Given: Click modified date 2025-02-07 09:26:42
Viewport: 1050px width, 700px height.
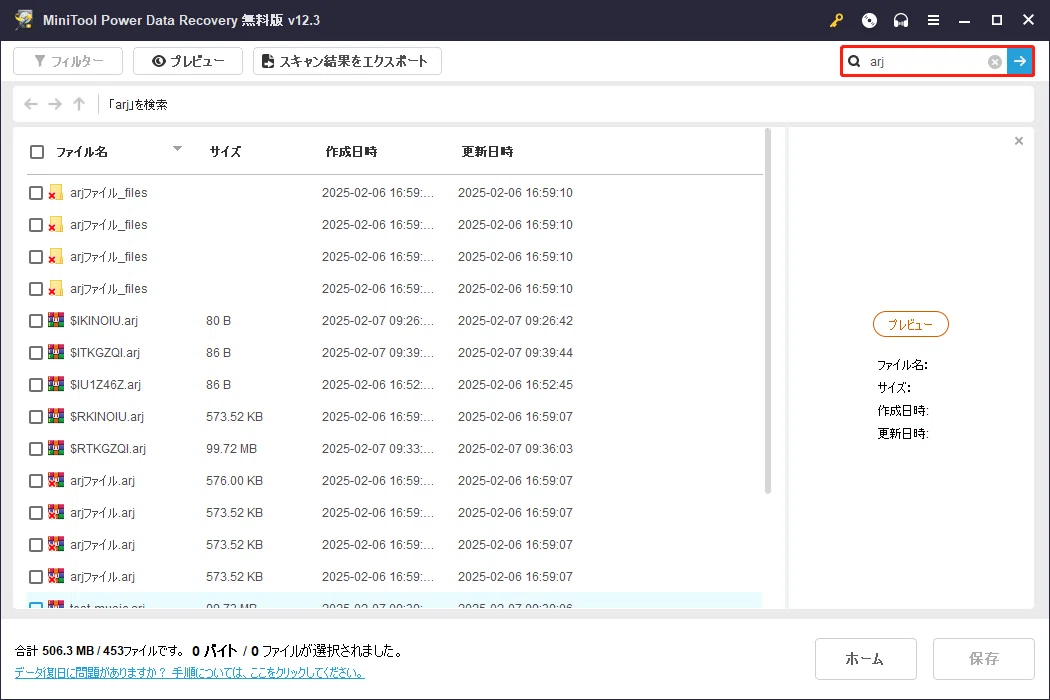Looking at the screenshot, I should click(516, 321).
